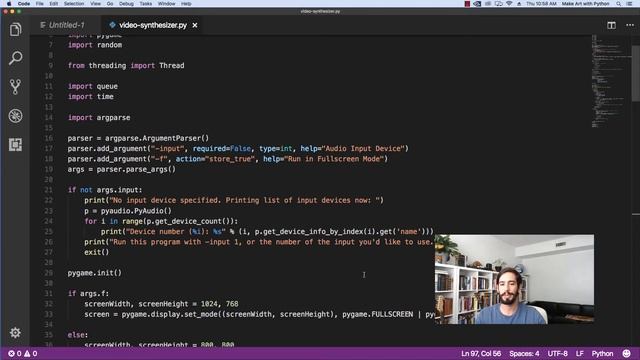This screenshot has width=640, height=360.
Task: Click the Wi-Fi icon in the menu bar
Action: (x=509, y=4)
